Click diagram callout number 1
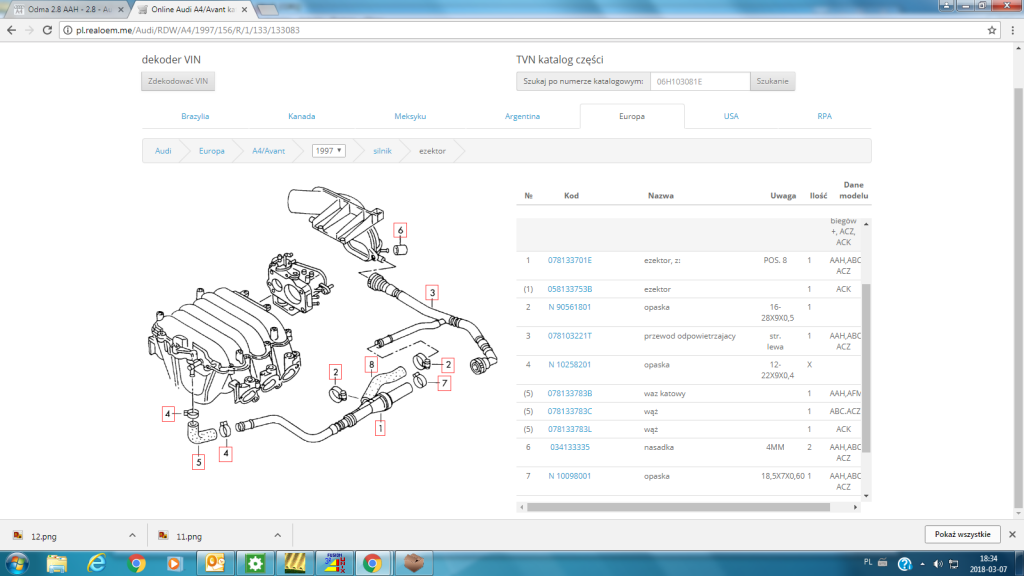 [379, 428]
